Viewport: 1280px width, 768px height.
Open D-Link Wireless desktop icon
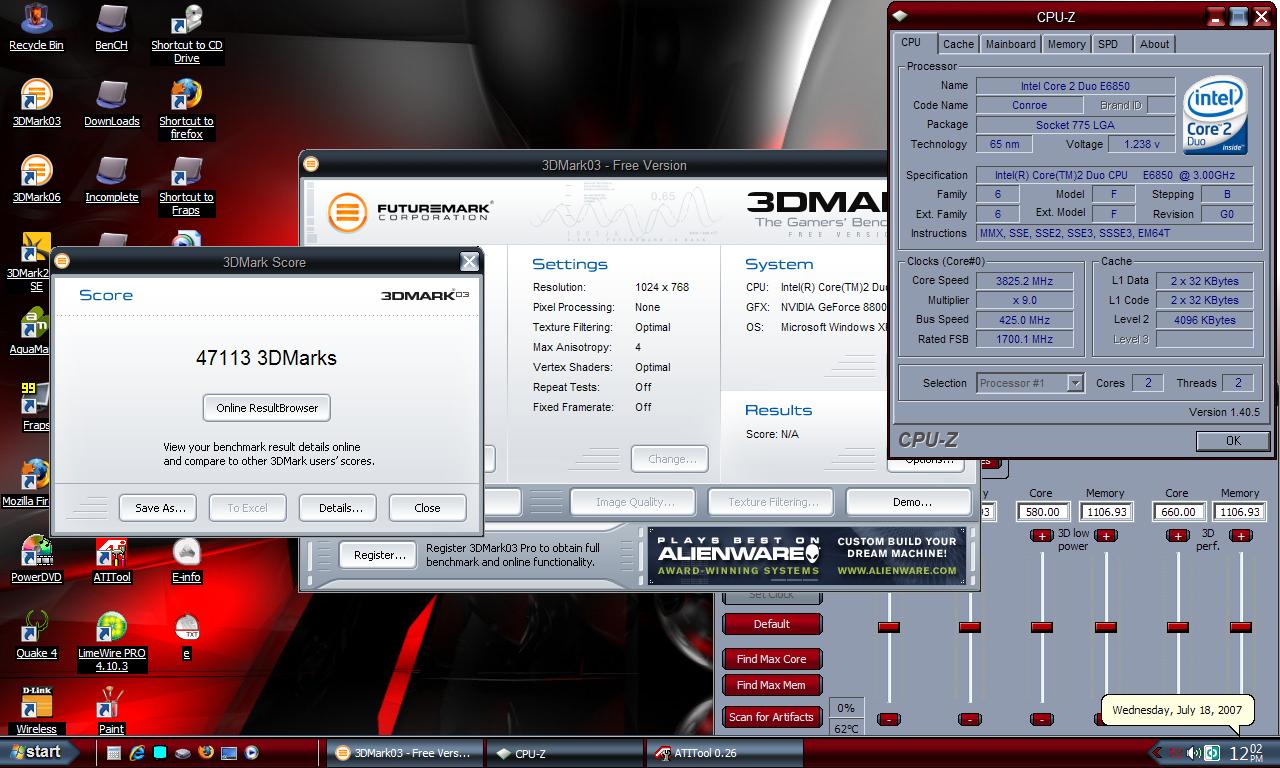[x=36, y=712]
